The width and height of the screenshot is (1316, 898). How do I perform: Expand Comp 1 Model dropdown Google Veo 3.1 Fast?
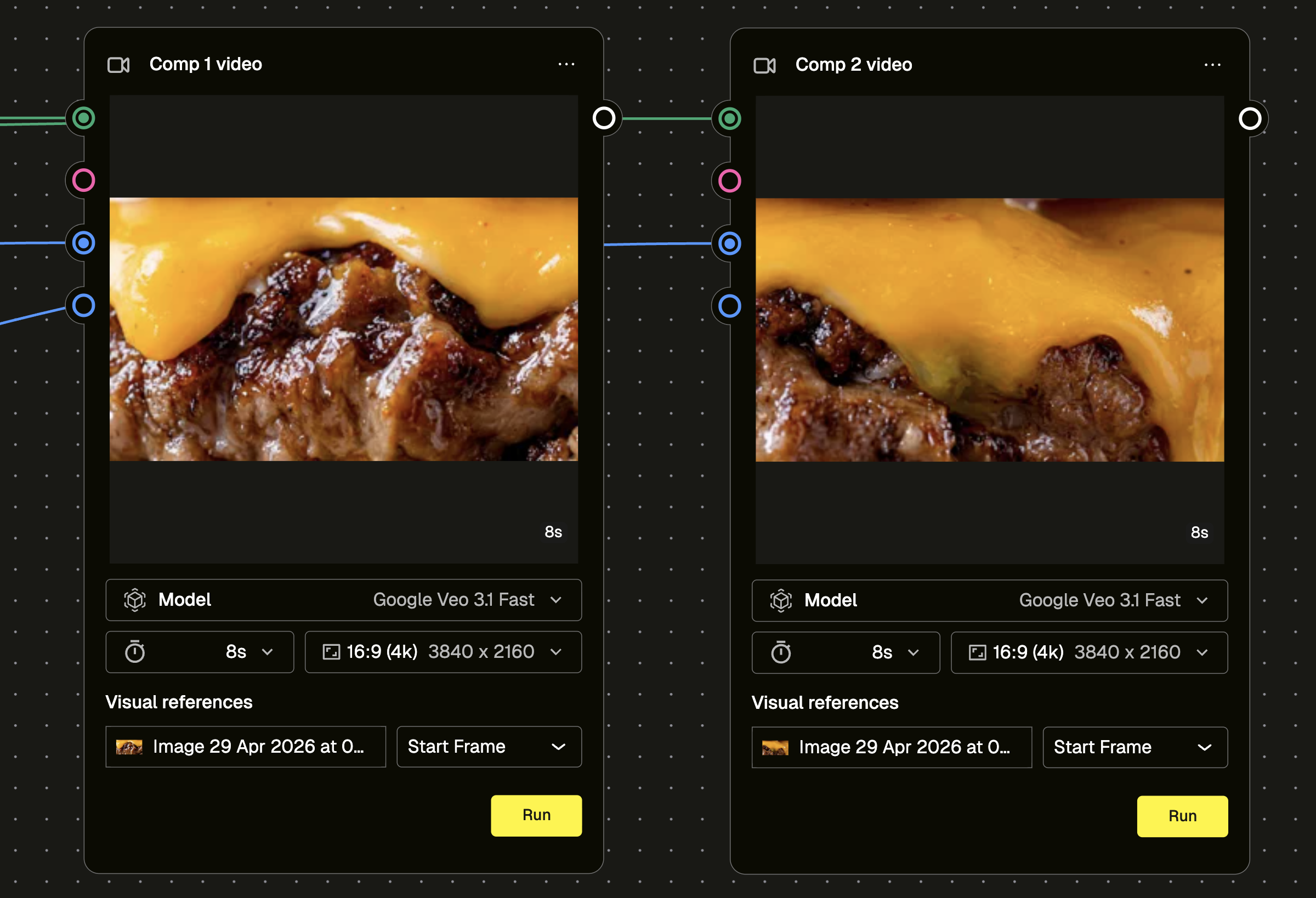pyautogui.click(x=344, y=600)
